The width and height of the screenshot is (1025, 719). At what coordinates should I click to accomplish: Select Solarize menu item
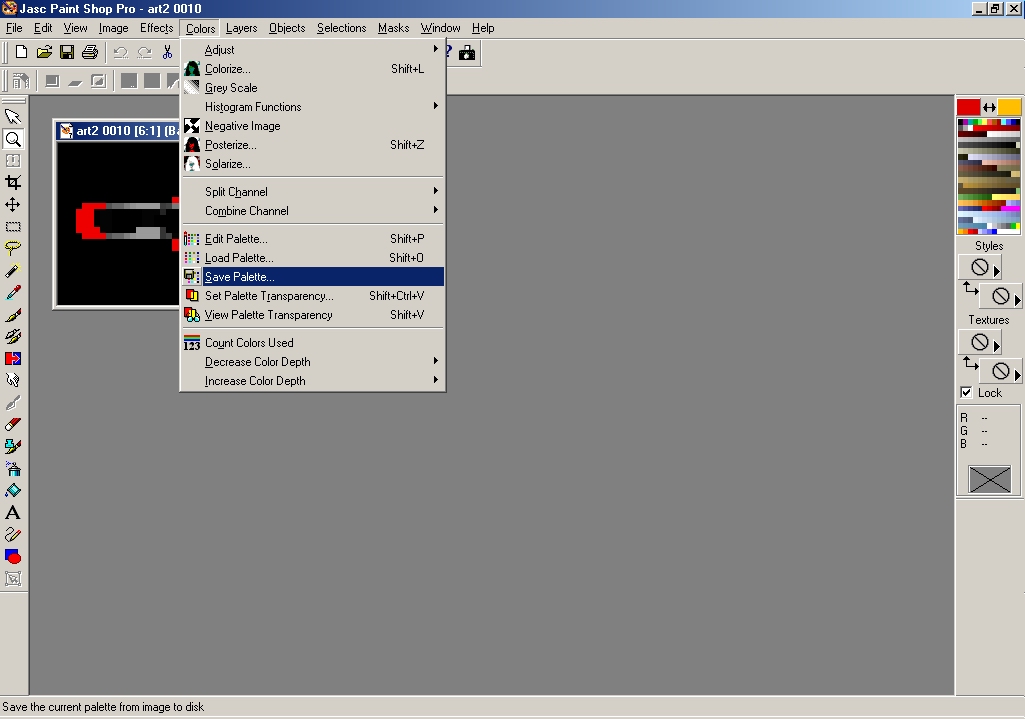[x=312, y=163]
